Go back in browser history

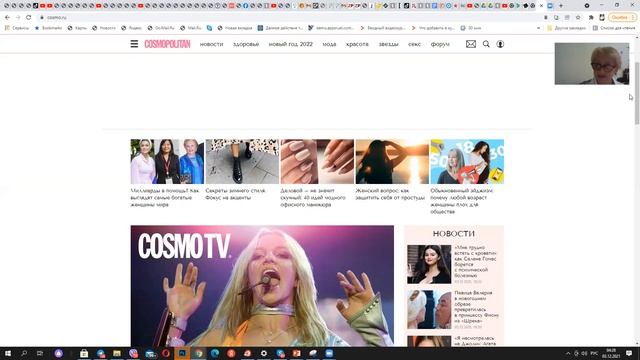[7, 17]
